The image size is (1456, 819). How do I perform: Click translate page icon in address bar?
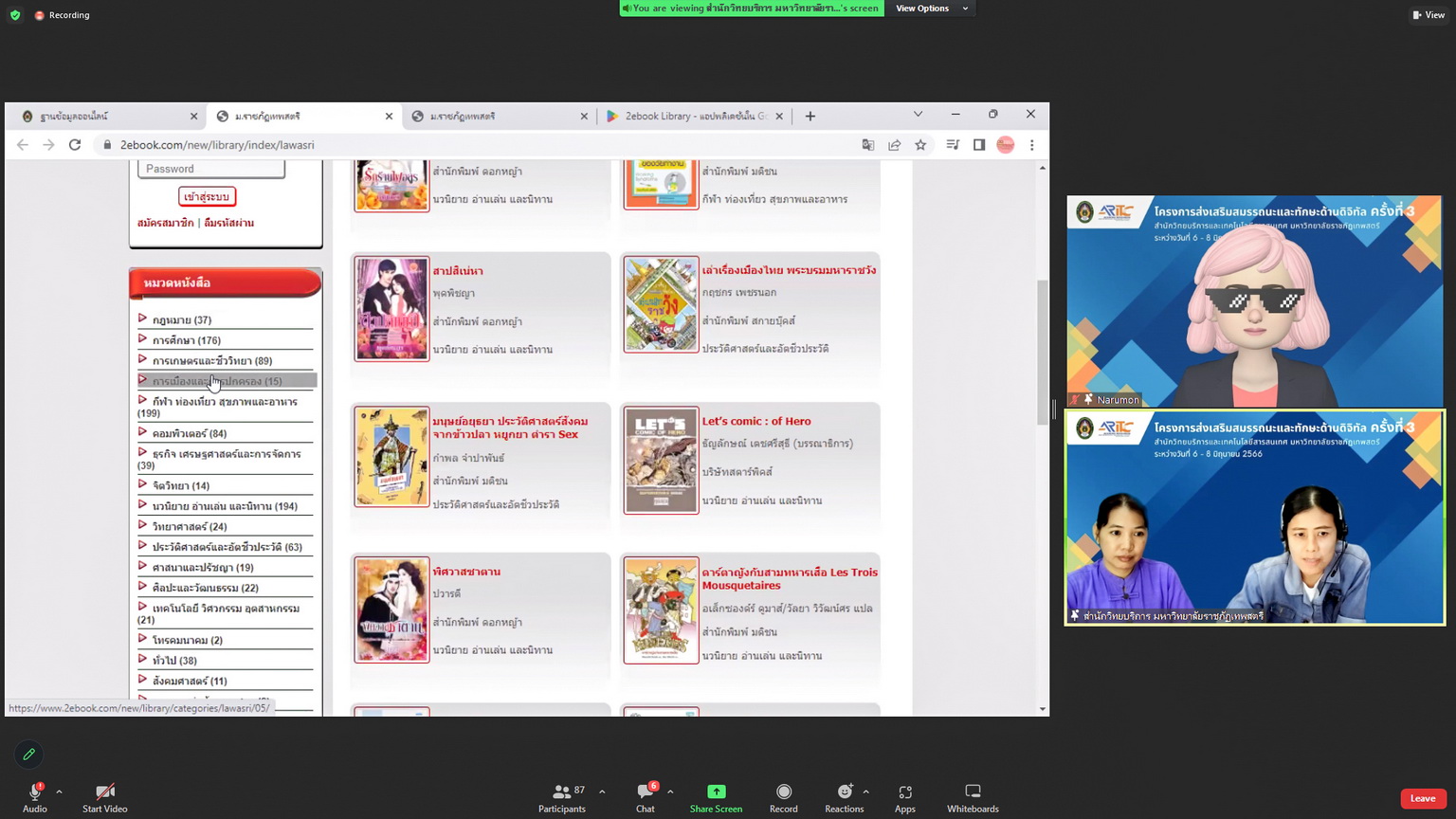pyautogui.click(x=867, y=145)
